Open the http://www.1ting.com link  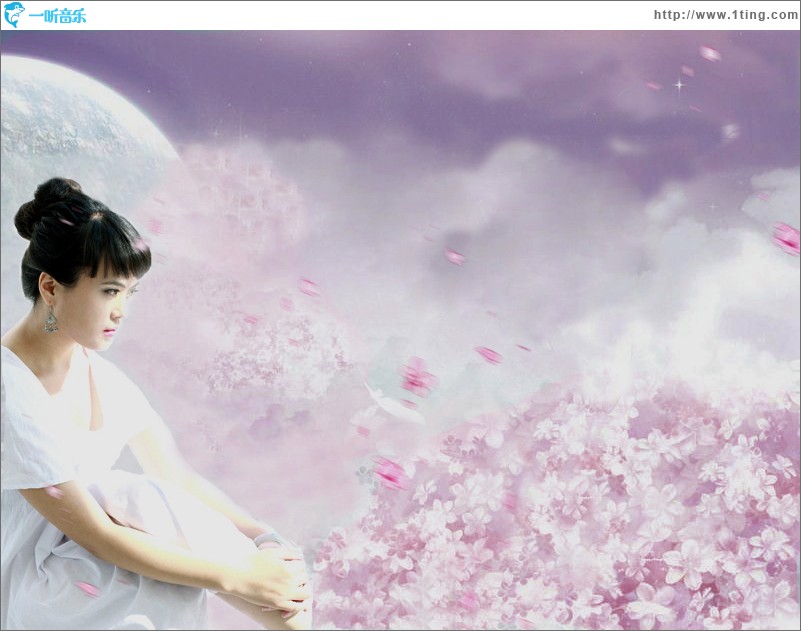726,15
